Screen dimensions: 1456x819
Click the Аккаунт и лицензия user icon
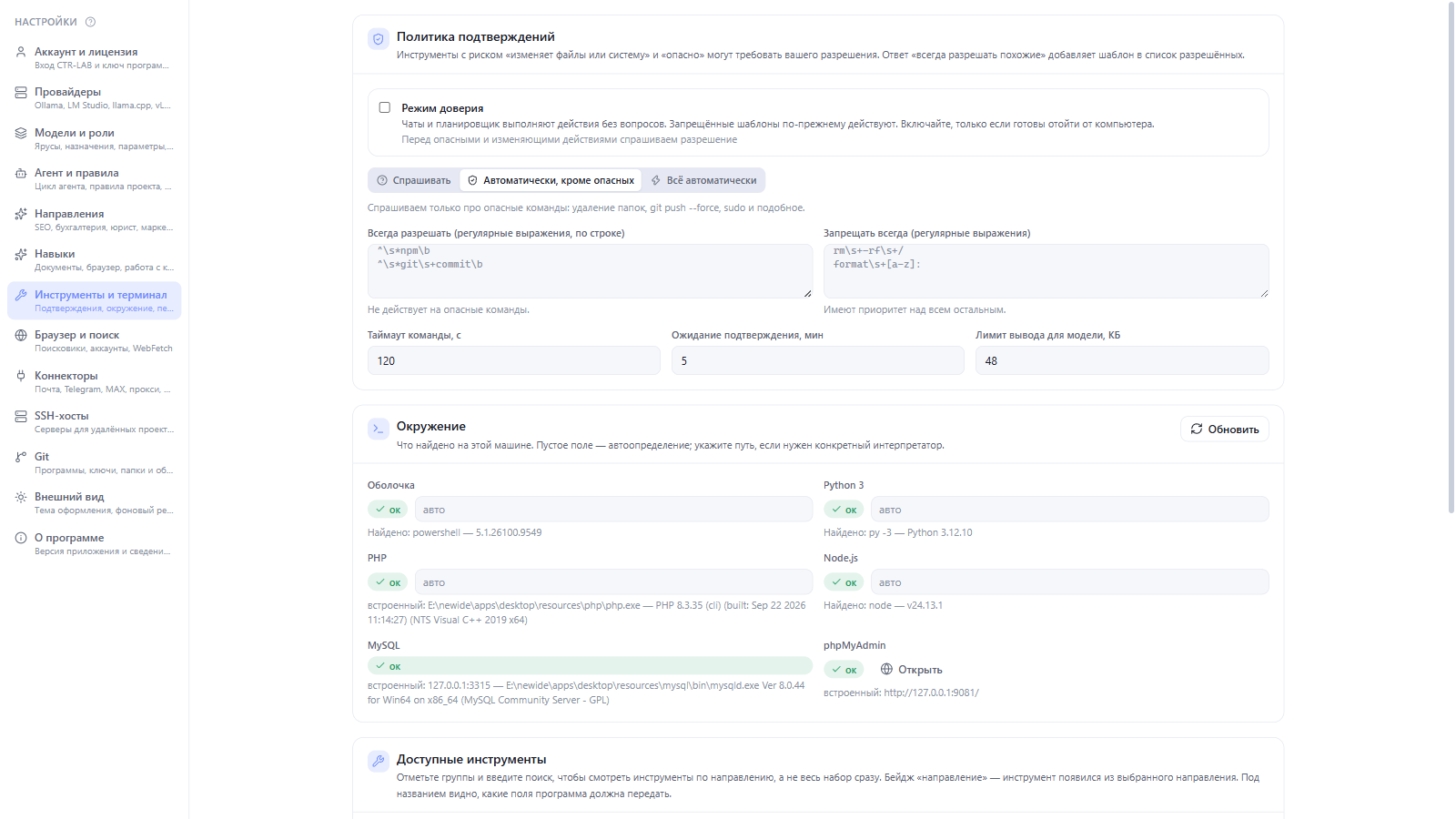pyautogui.click(x=21, y=52)
